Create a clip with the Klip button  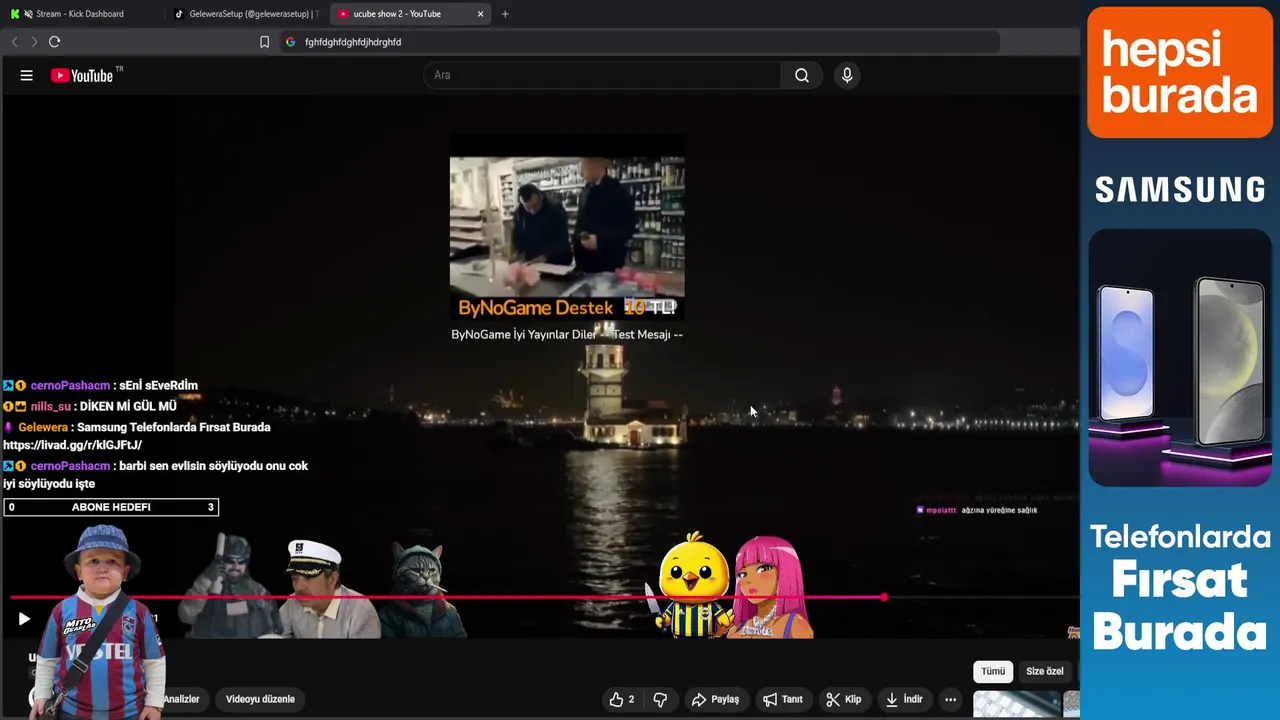pyautogui.click(x=844, y=699)
